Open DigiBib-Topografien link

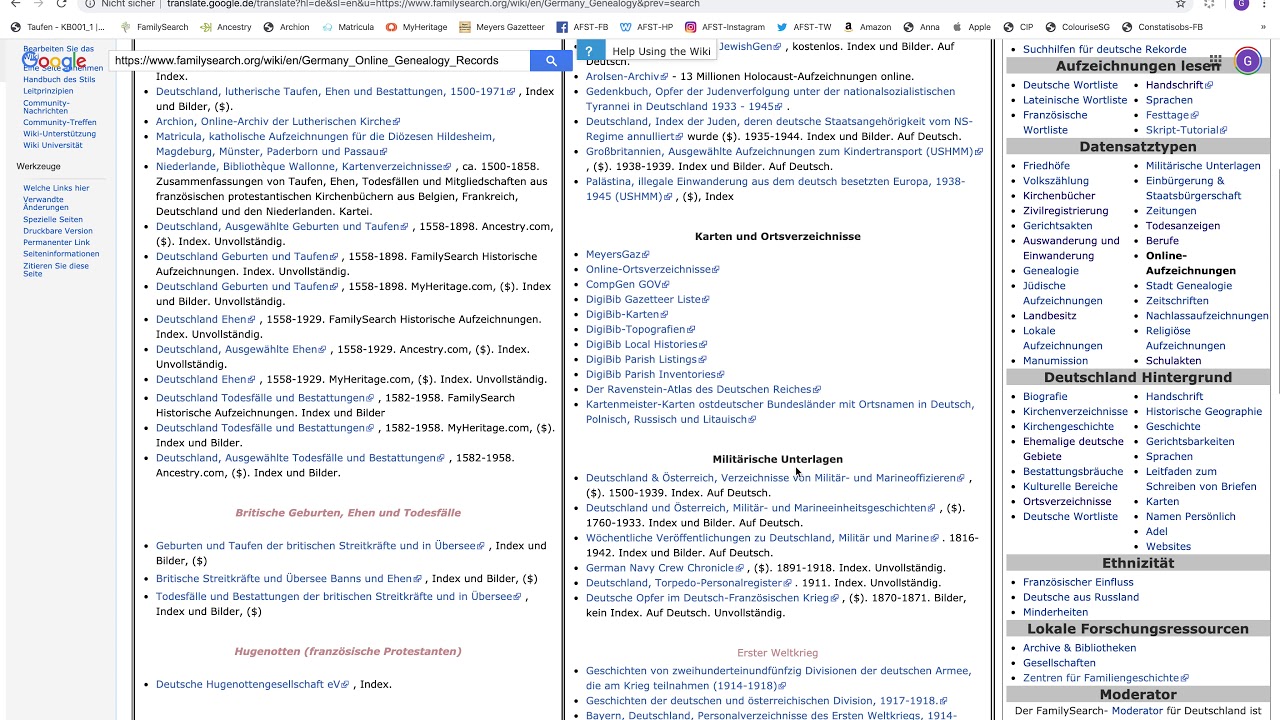(640, 329)
